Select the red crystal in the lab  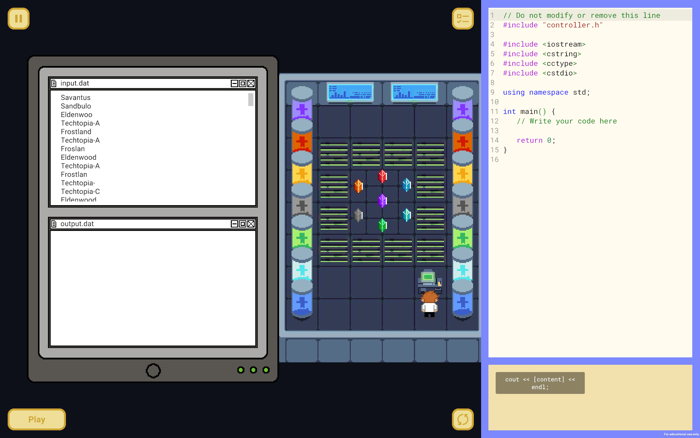click(383, 176)
